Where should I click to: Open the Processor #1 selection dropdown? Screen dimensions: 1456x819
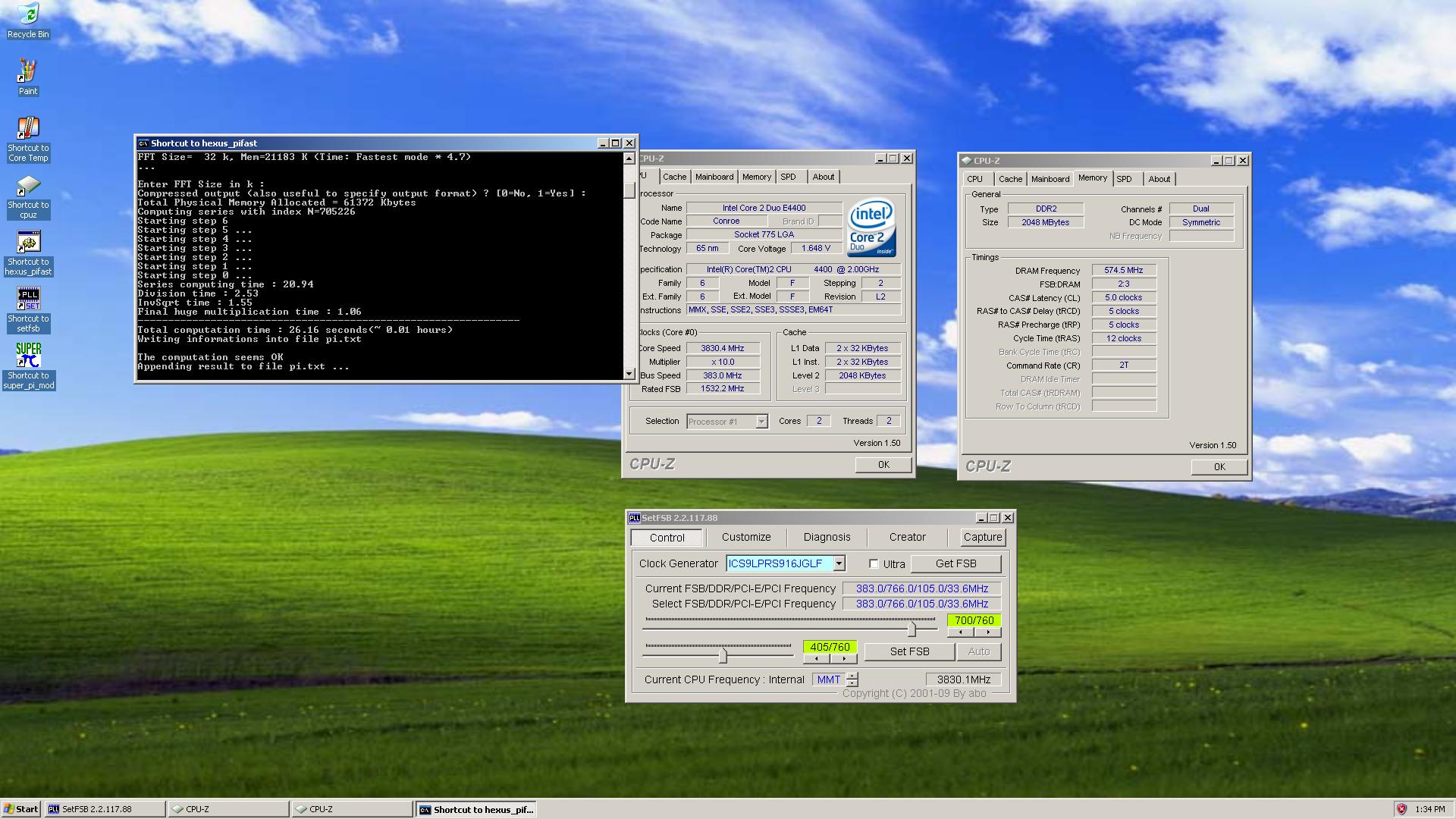click(x=761, y=422)
